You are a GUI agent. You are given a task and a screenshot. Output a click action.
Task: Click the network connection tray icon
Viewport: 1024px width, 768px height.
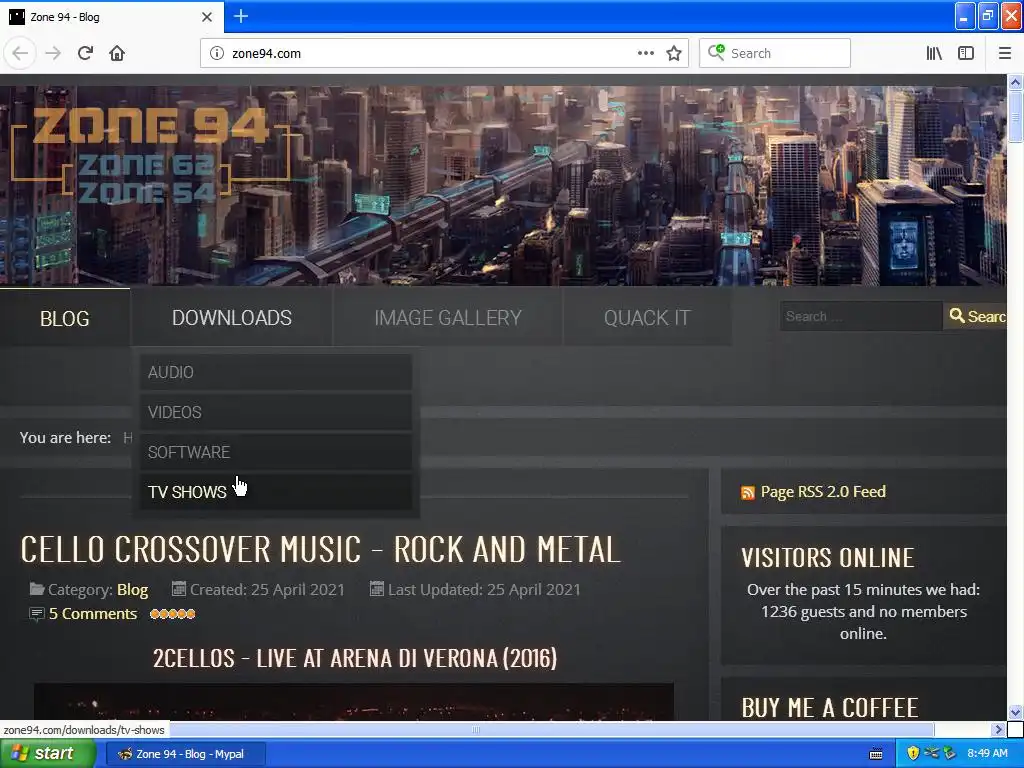click(931, 753)
